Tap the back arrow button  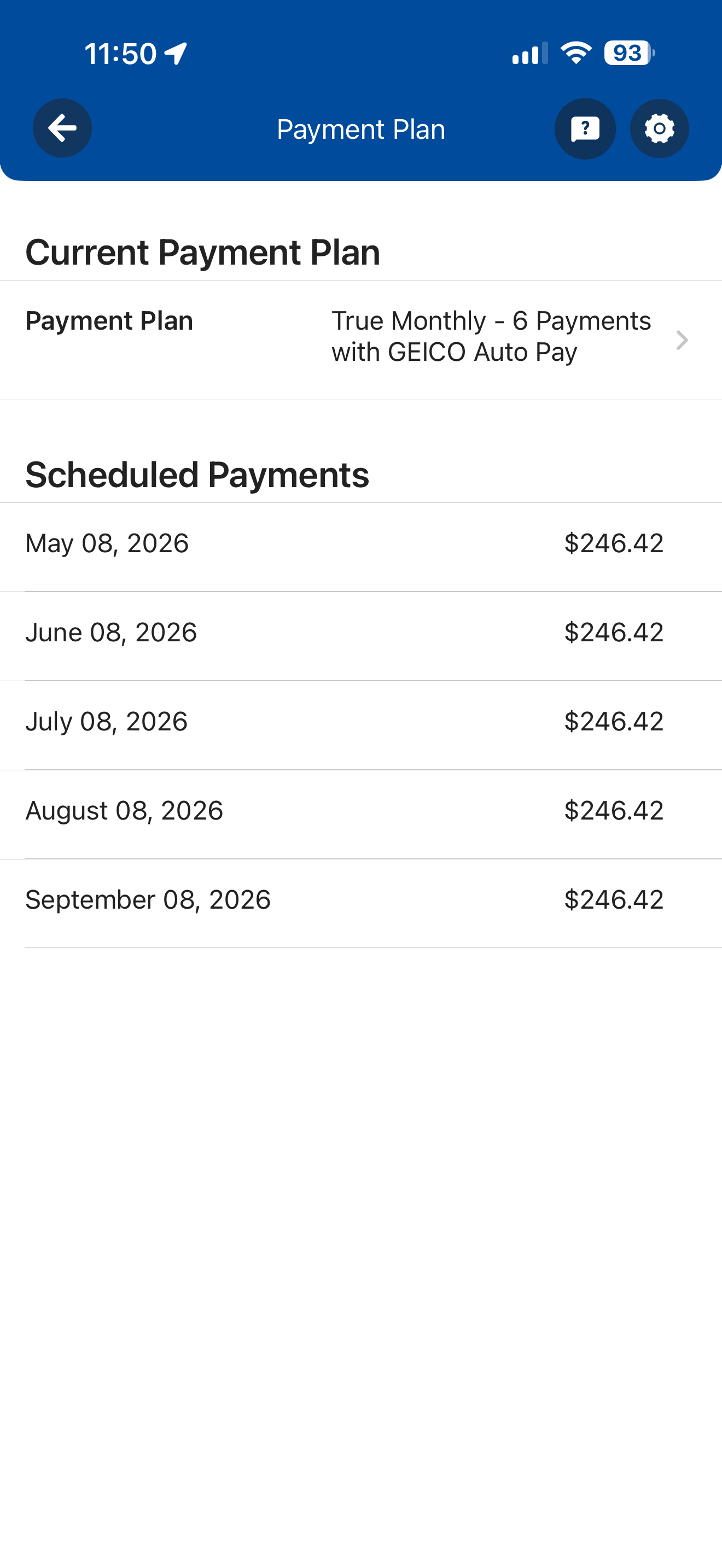pos(62,128)
